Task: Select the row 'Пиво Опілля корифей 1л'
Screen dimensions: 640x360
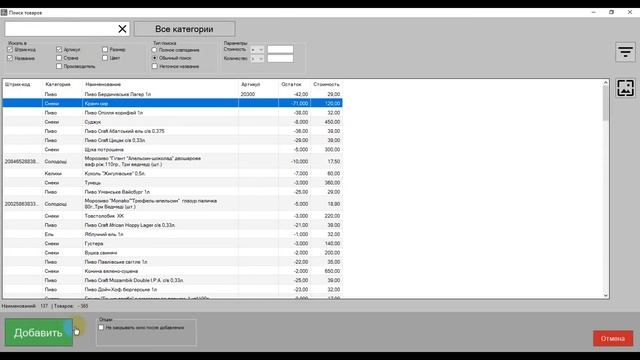Action: tap(173, 113)
